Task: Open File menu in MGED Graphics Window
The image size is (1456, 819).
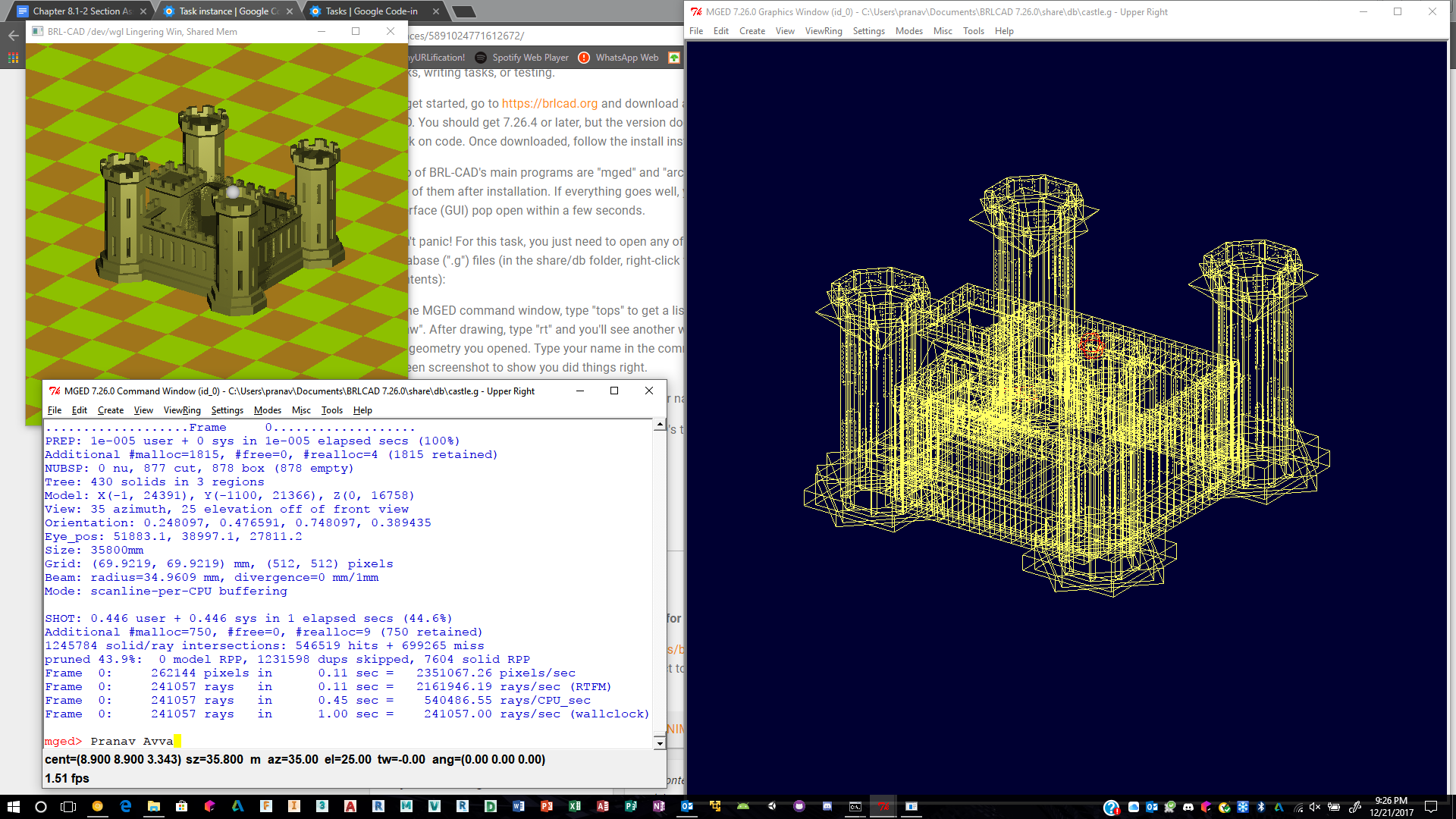Action: tap(696, 31)
